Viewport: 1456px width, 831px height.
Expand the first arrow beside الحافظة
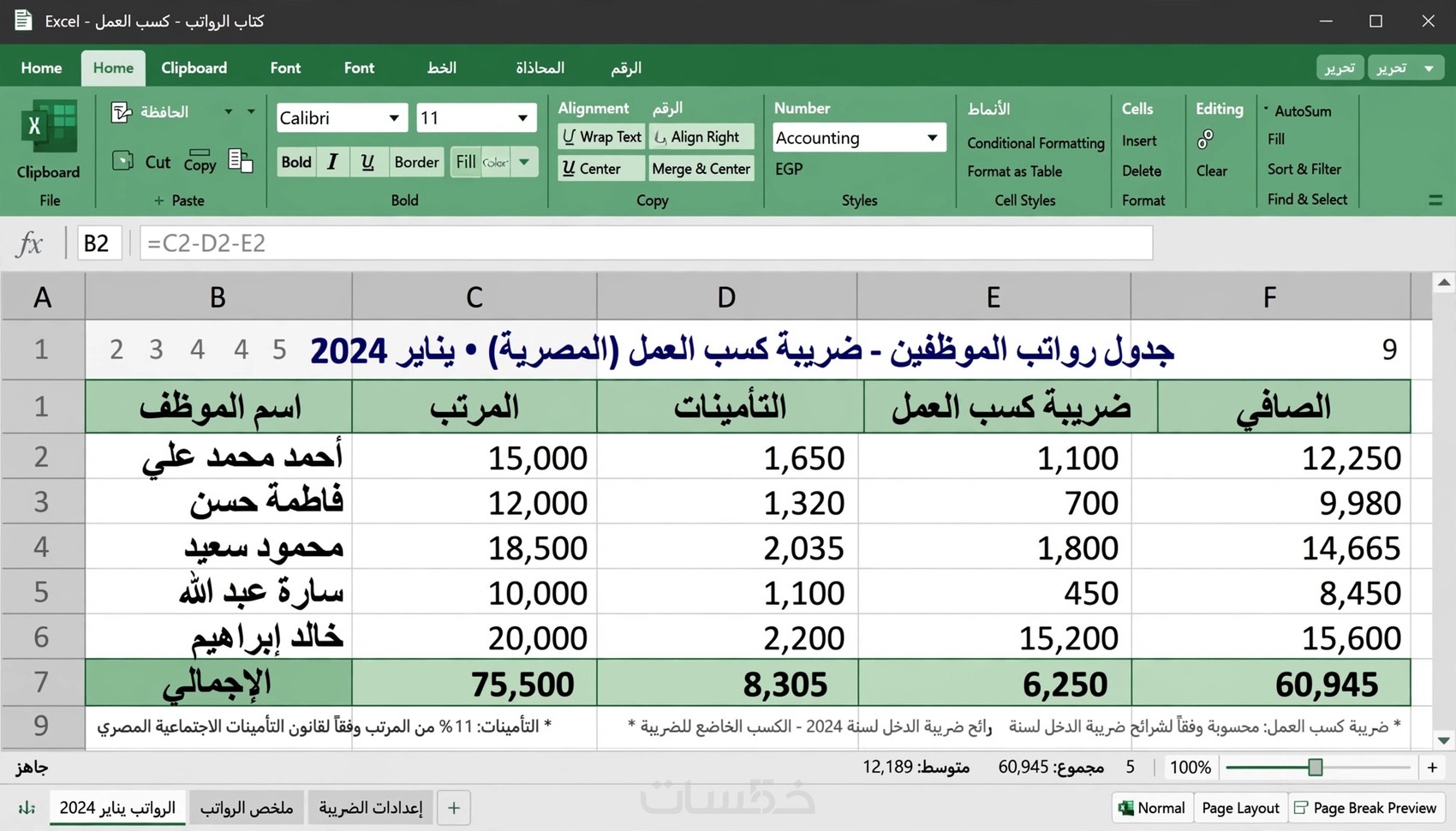click(x=229, y=112)
